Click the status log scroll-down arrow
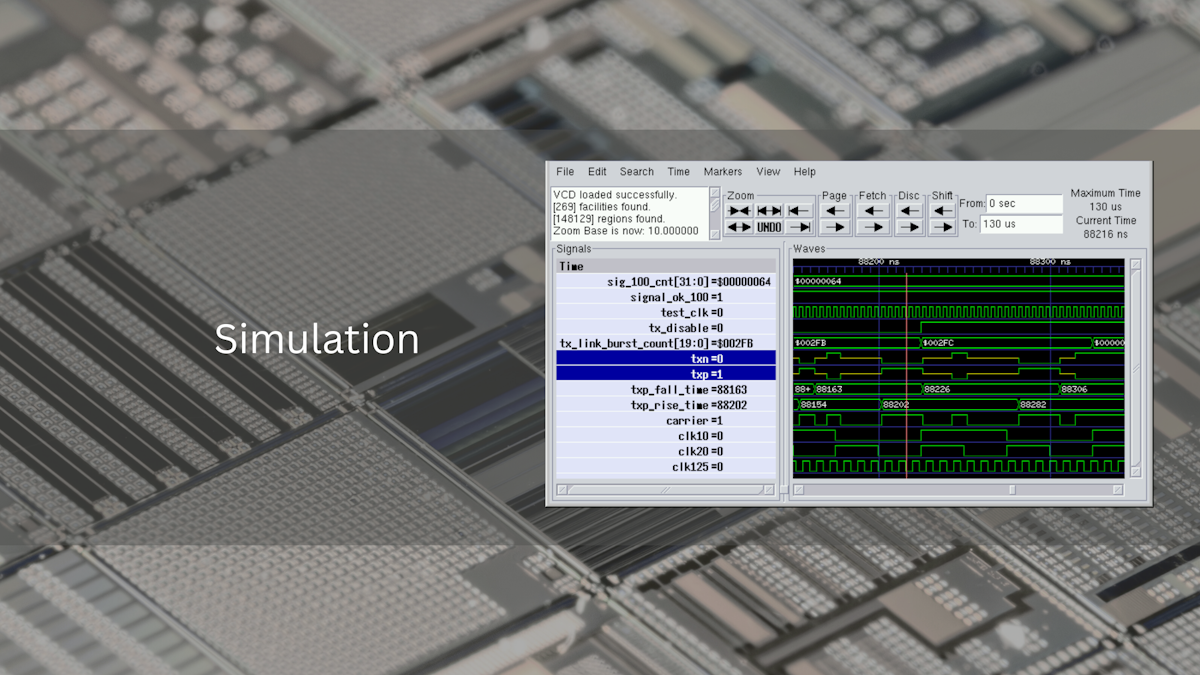 point(715,234)
